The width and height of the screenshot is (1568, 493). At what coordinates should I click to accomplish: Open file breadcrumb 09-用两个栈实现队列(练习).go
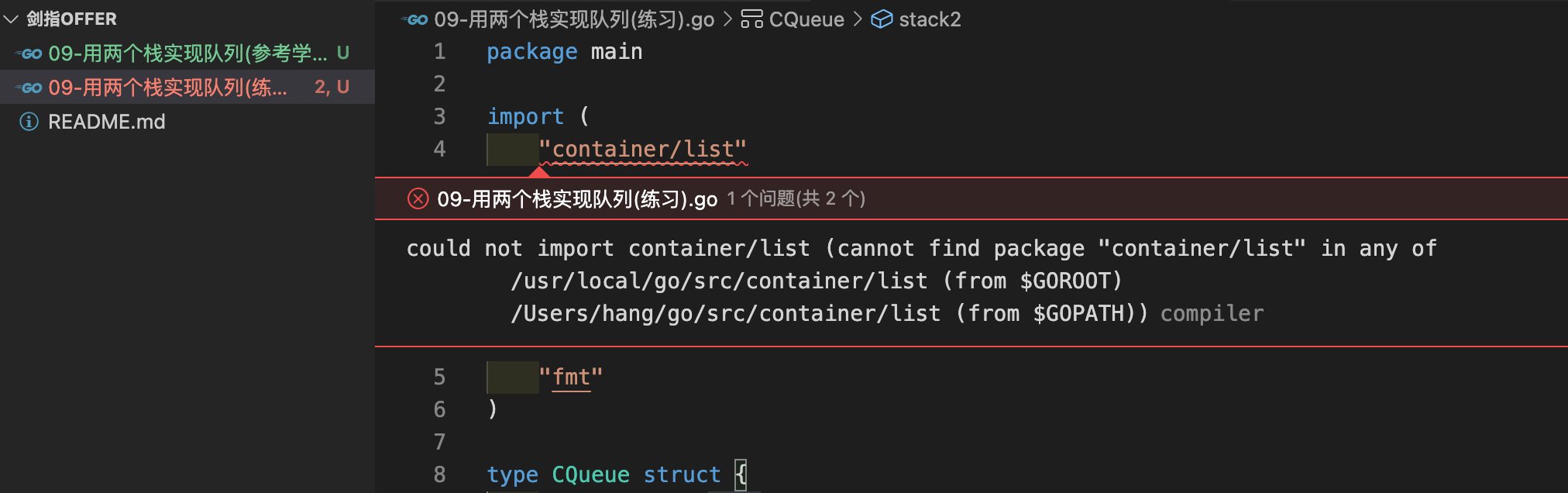(573, 19)
